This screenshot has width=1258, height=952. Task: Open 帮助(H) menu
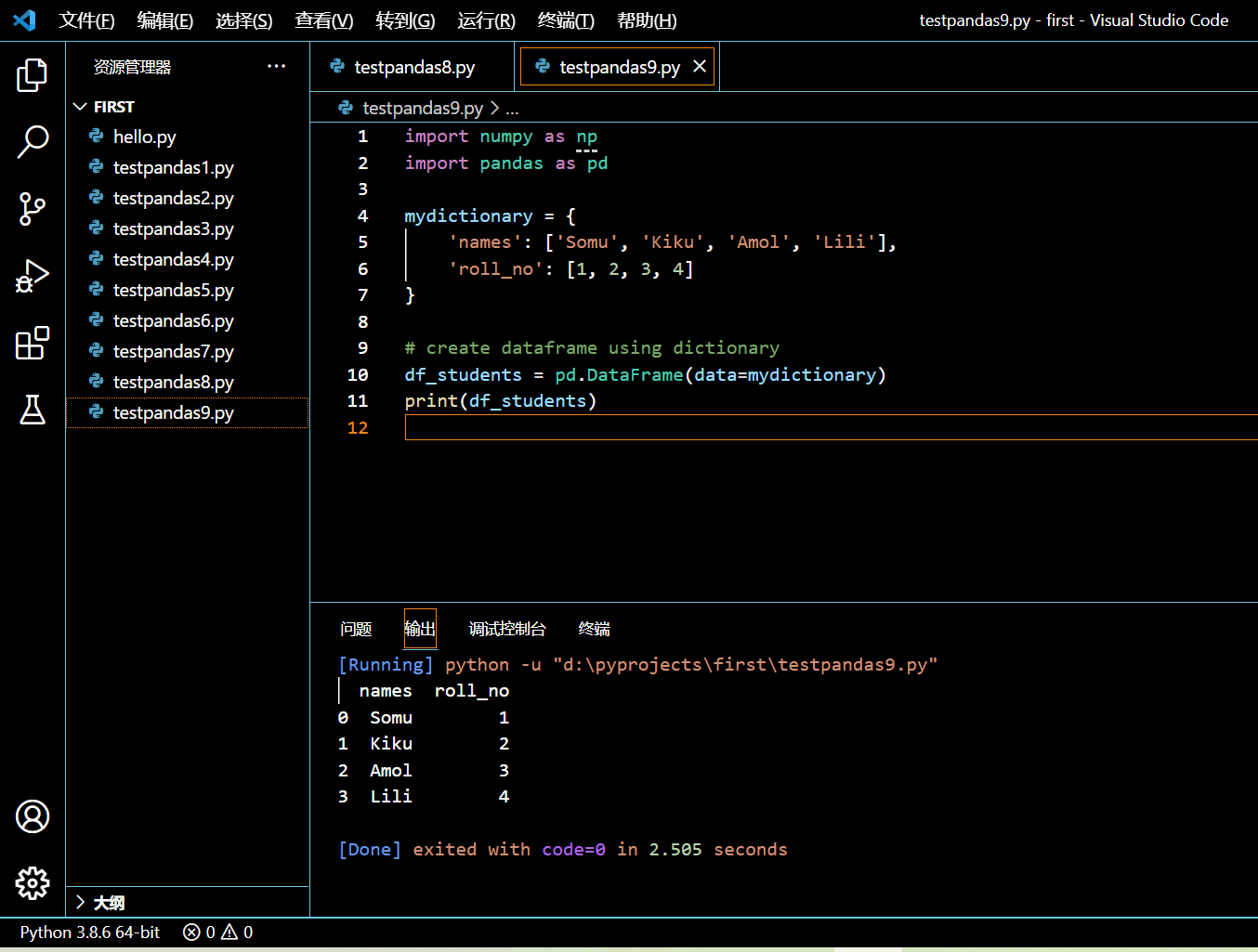coord(647,20)
